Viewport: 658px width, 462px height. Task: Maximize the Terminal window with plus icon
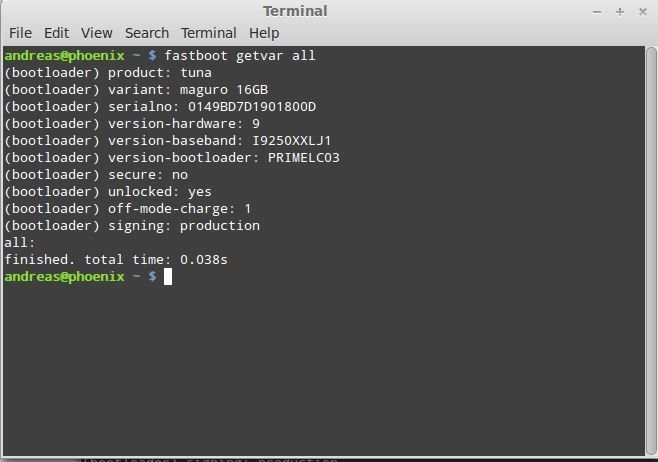click(620, 12)
